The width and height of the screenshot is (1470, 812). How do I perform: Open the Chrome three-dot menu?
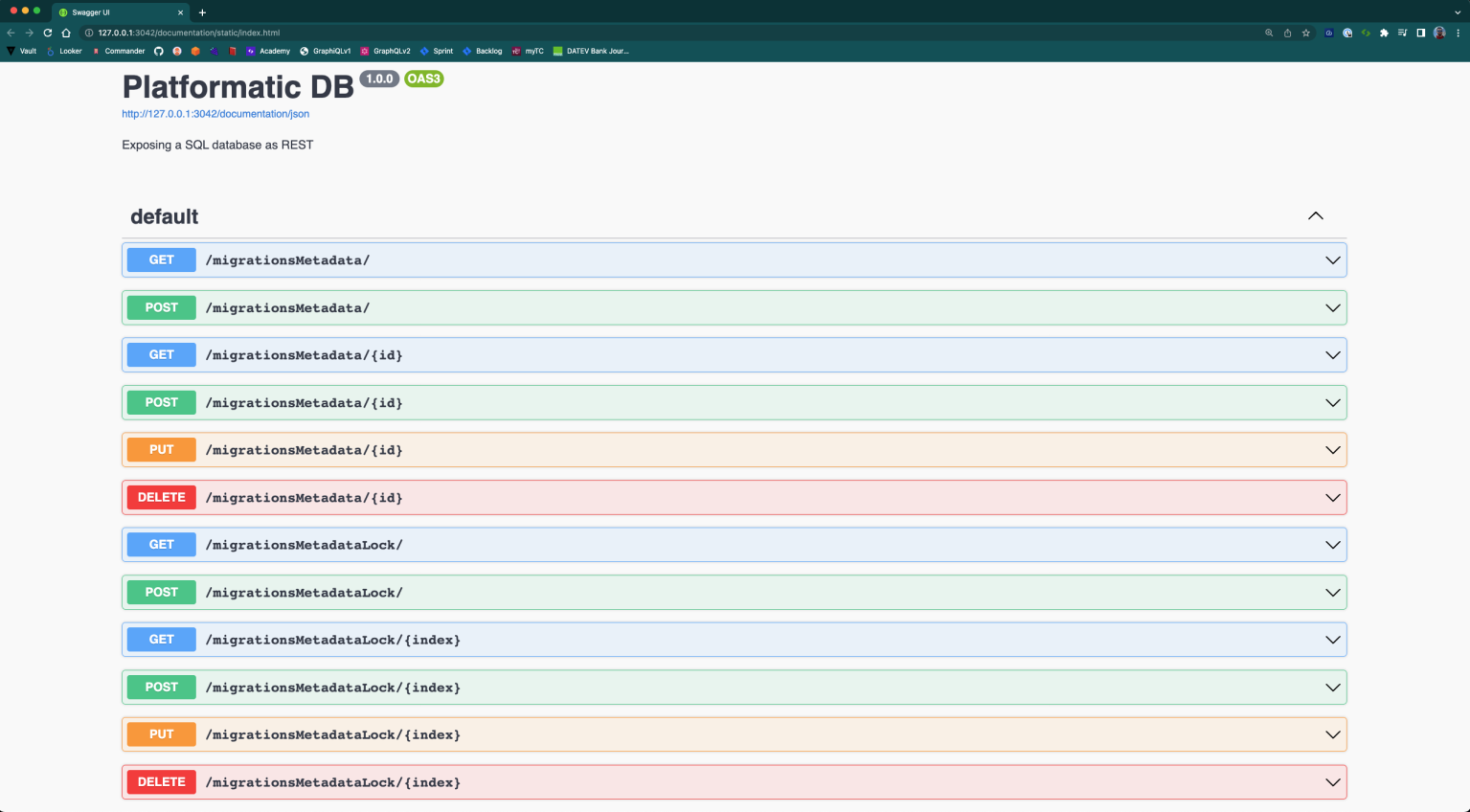point(1459,33)
